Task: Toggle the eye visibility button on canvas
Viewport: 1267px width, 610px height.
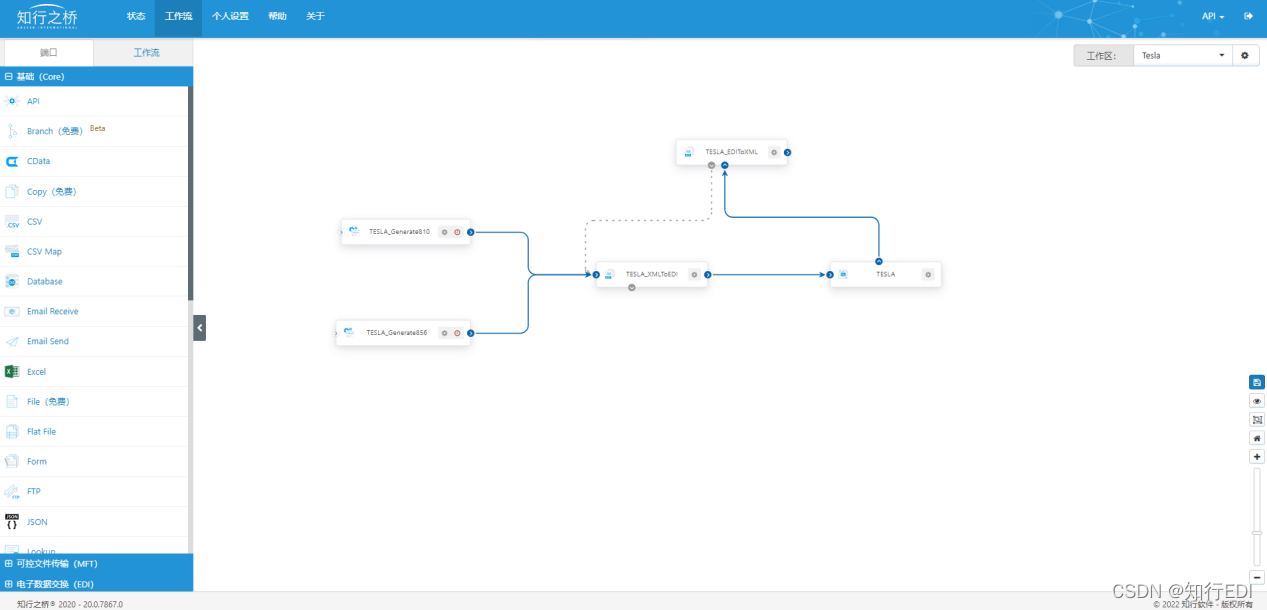Action: point(1257,401)
